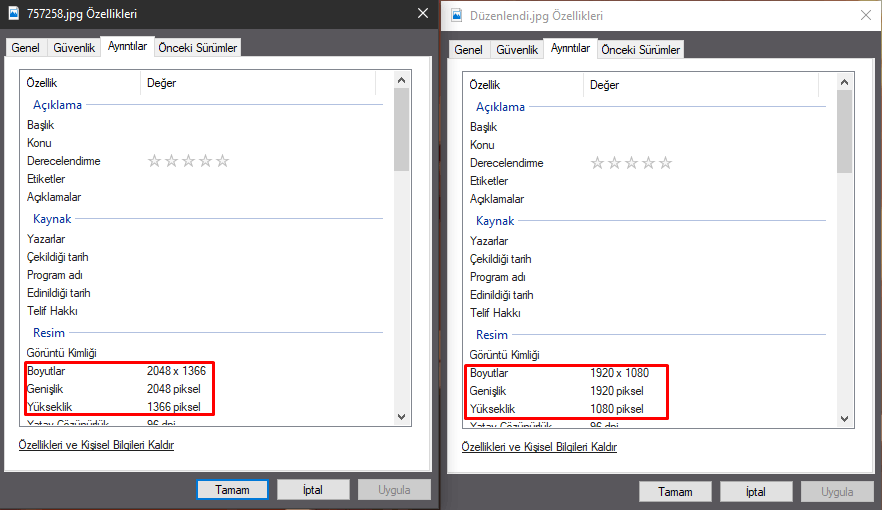Open Genel tab in Düzenlendi.jpg window
882x510 pixels.
pyautogui.click(x=469, y=49)
